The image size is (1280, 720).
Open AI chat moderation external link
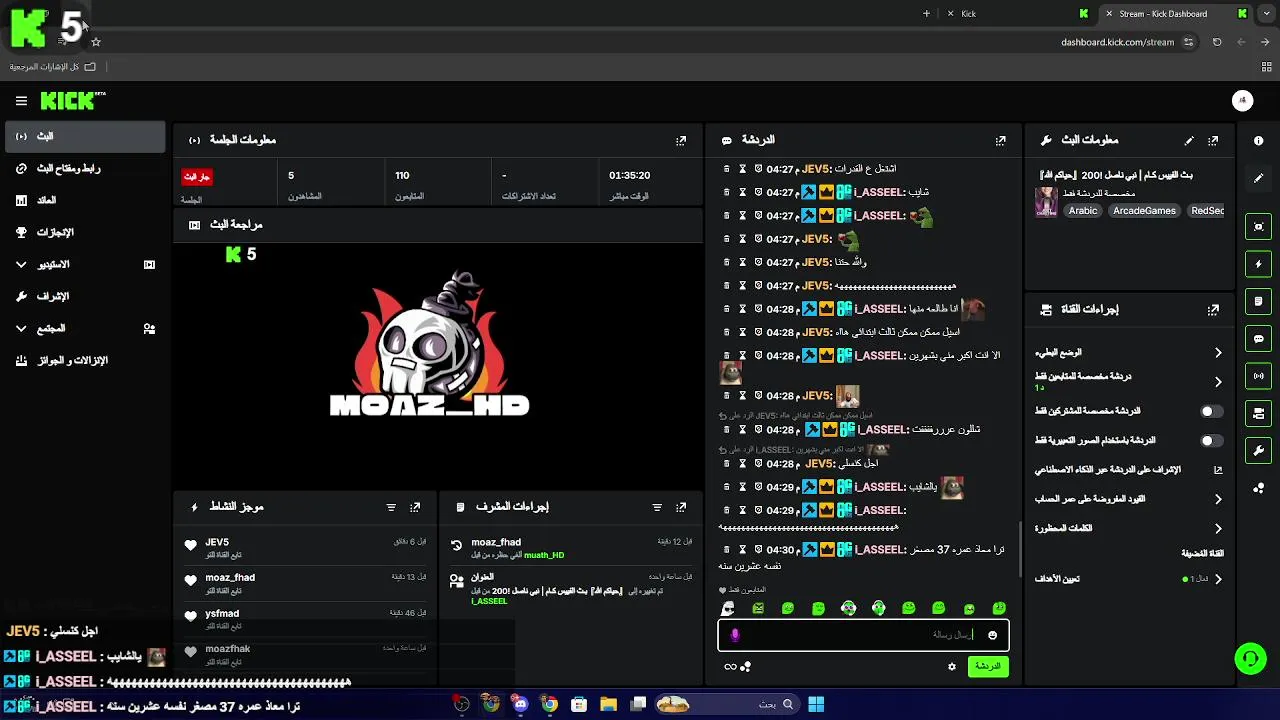coord(1218,470)
